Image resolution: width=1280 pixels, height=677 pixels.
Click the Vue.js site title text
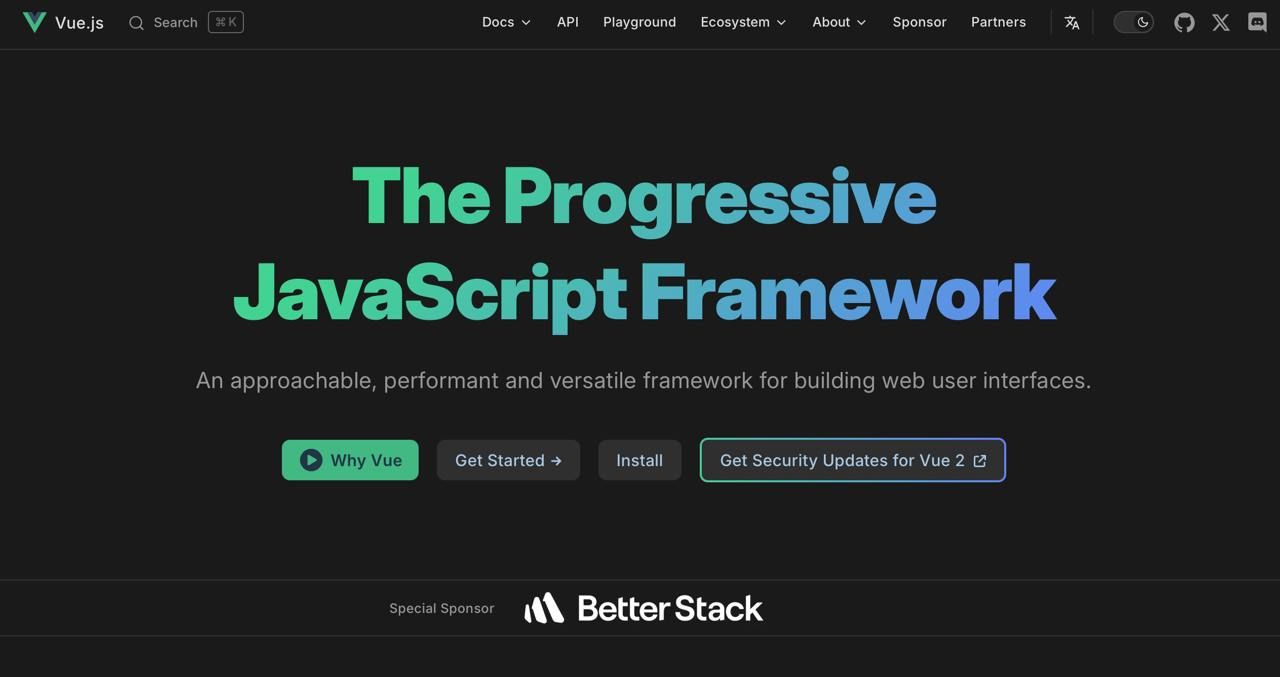79,22
